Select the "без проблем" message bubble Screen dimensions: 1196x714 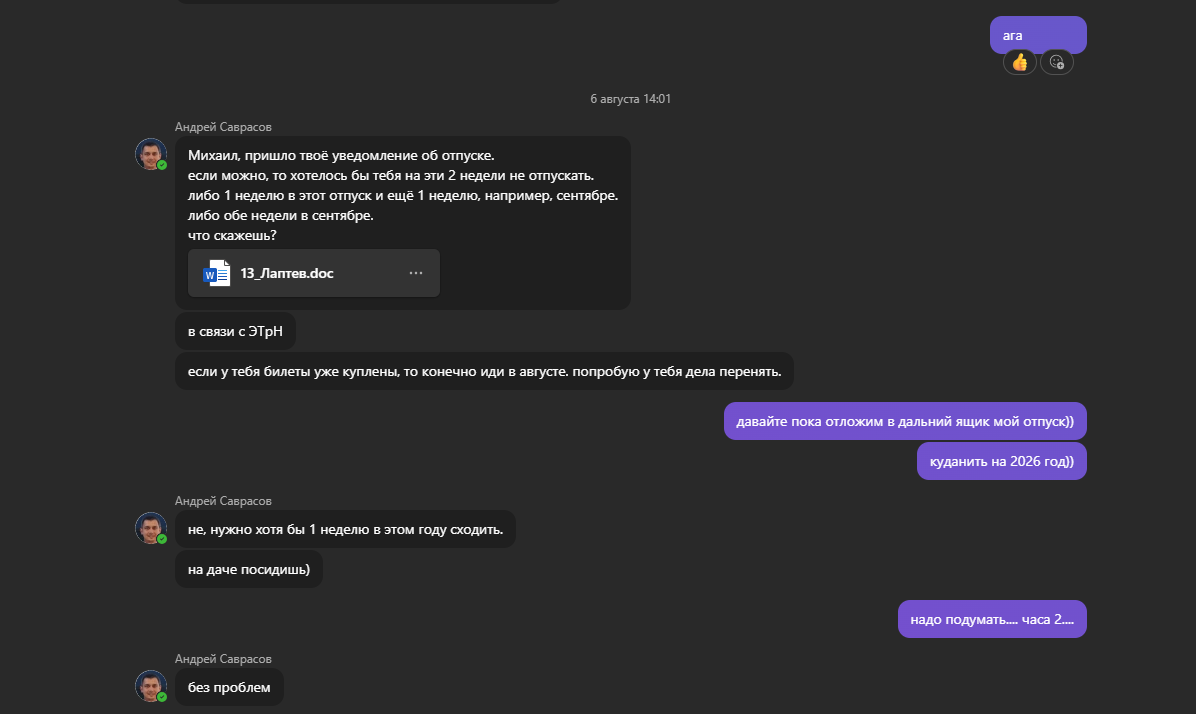tap(229, 687)
